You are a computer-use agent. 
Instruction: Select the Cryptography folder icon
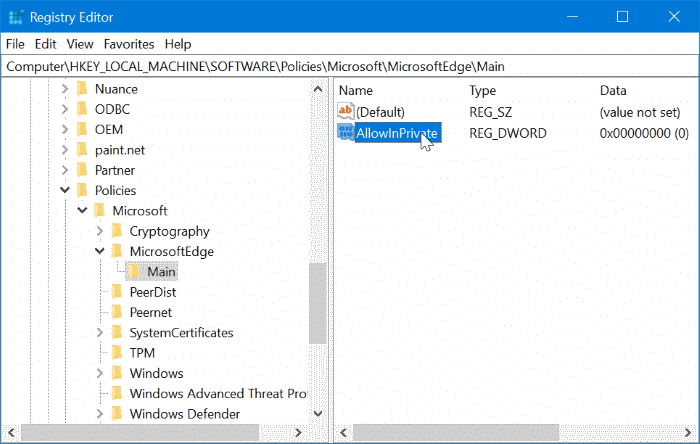(116, 231)
